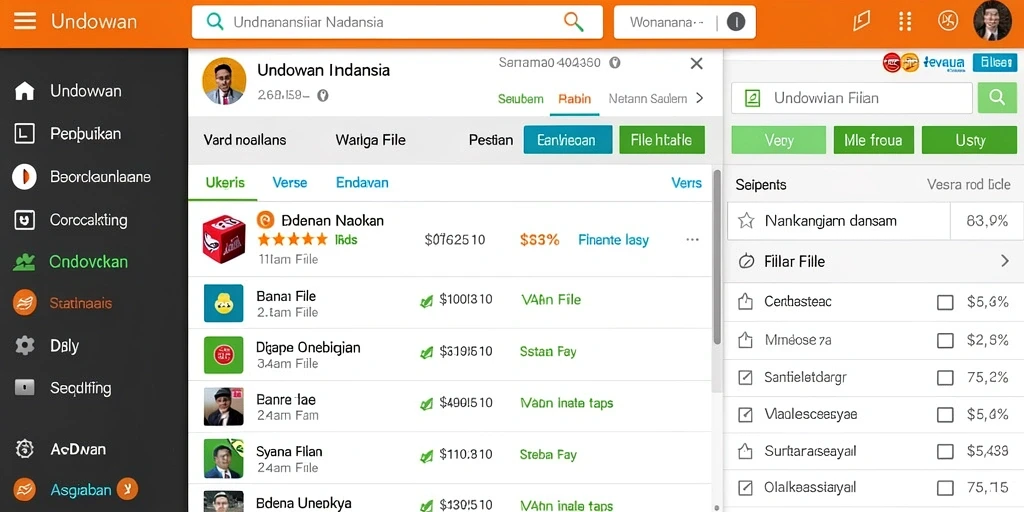Click the Finente lasy link
This screenshot has height=512, width=1024.
pyautogui.click(x=613, y=240)
